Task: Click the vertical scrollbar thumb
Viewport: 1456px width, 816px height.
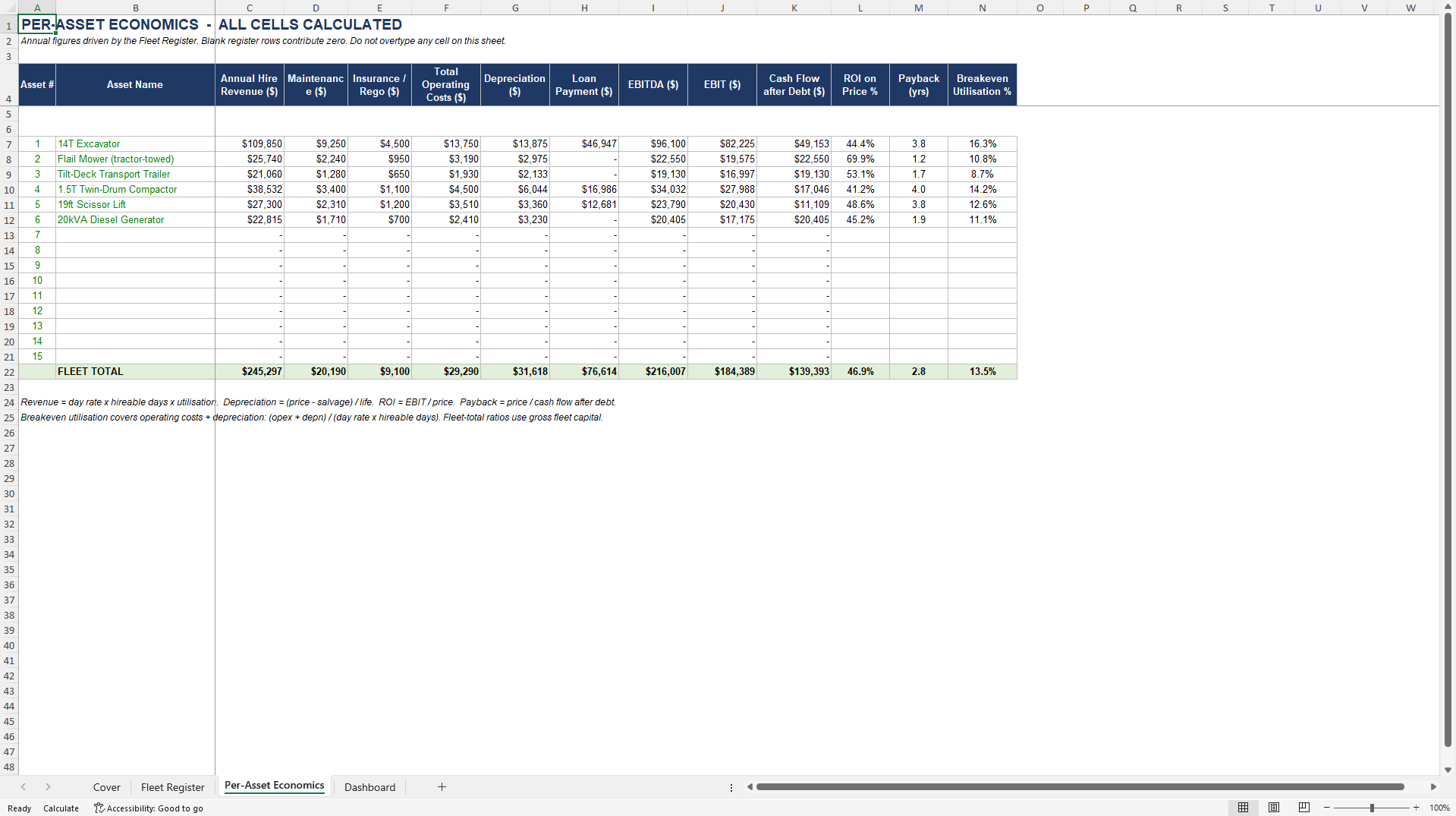Action: tap(1448, 380)
